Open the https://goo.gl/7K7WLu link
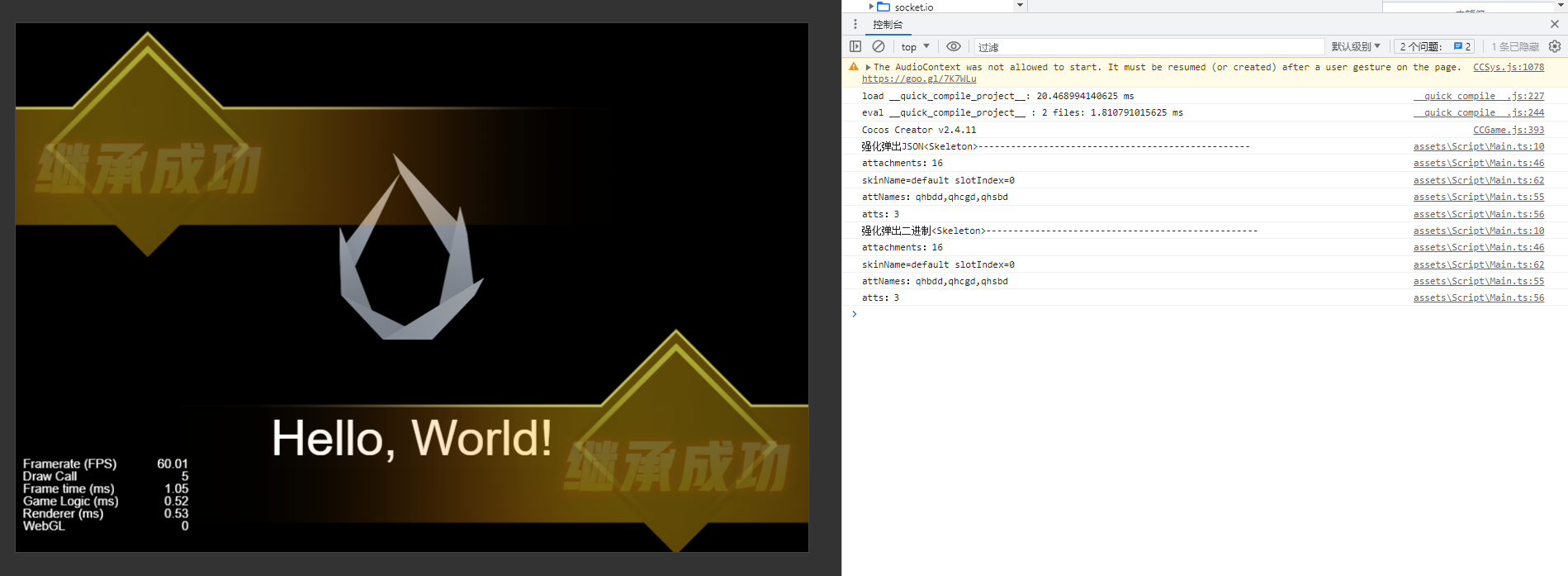This screenshot has width=1568, height=576. [919, 79]
